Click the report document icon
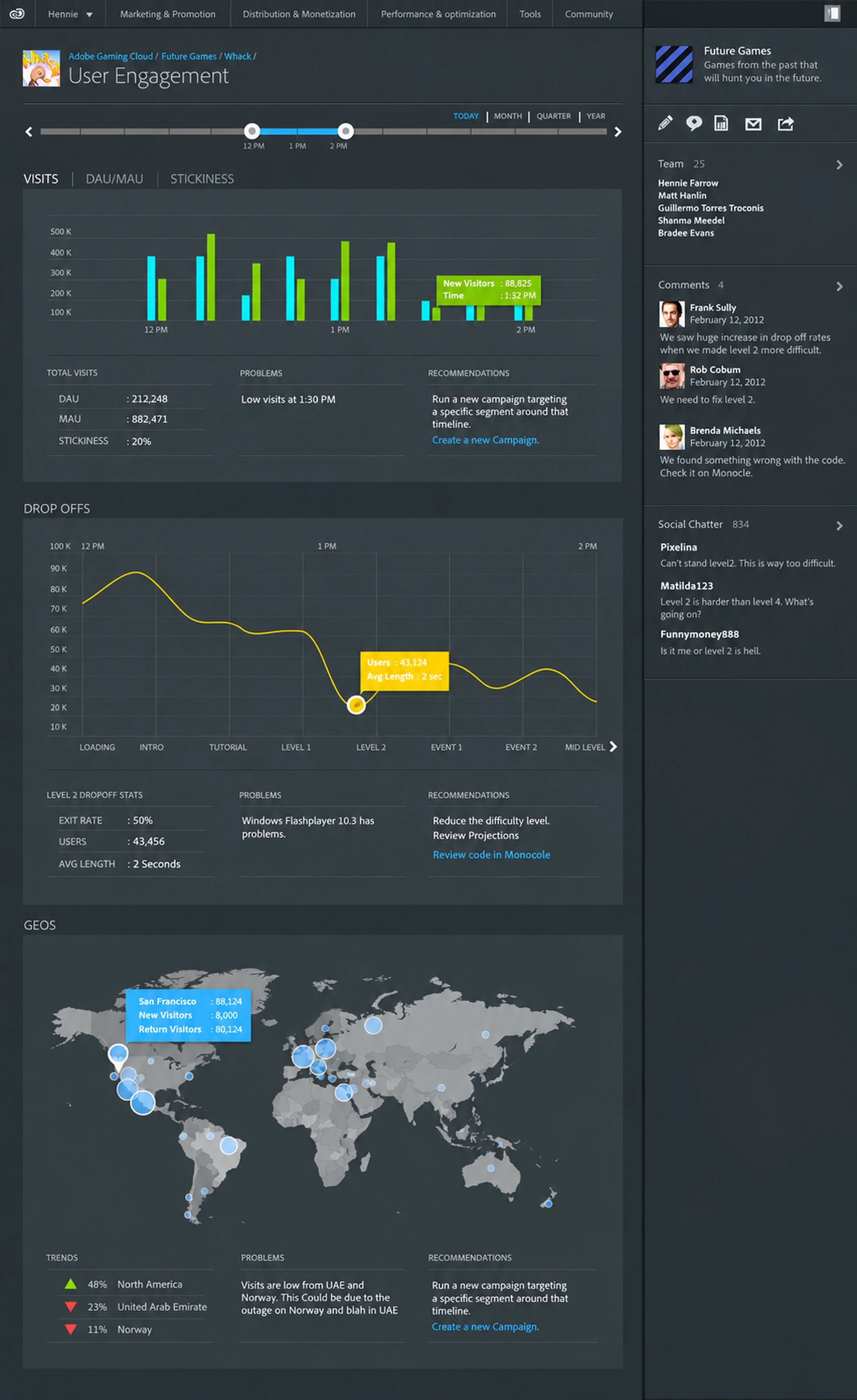Viewport: 857px width, 1400px height. [721, 123]
